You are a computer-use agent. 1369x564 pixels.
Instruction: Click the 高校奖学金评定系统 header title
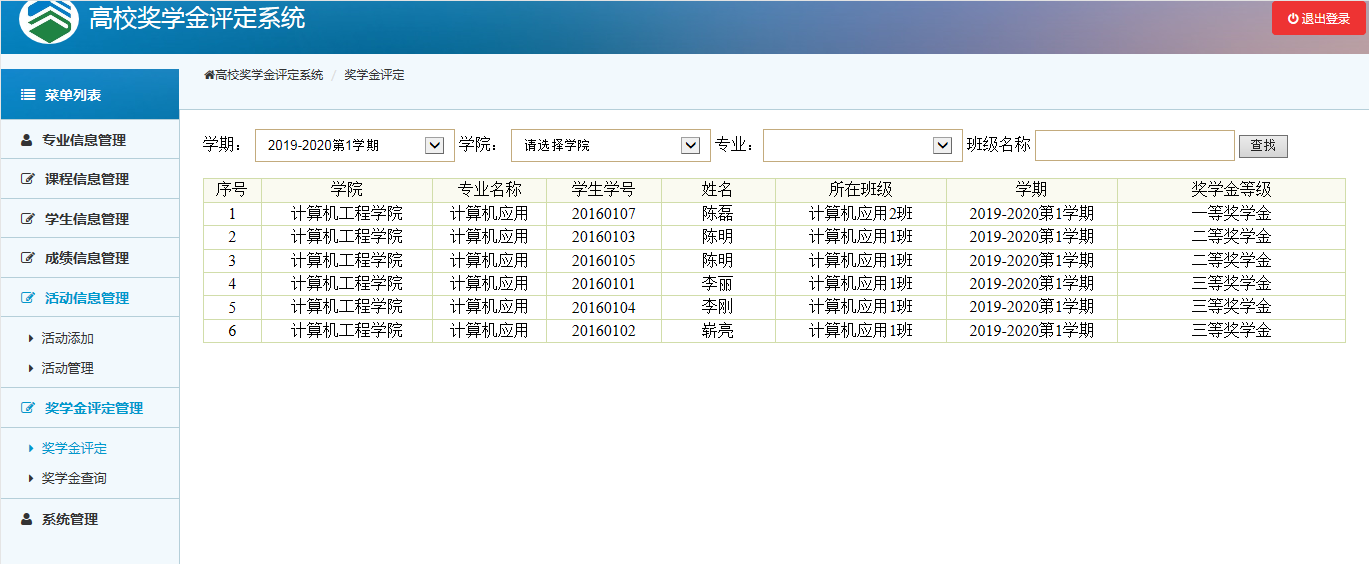pos(197,18)
